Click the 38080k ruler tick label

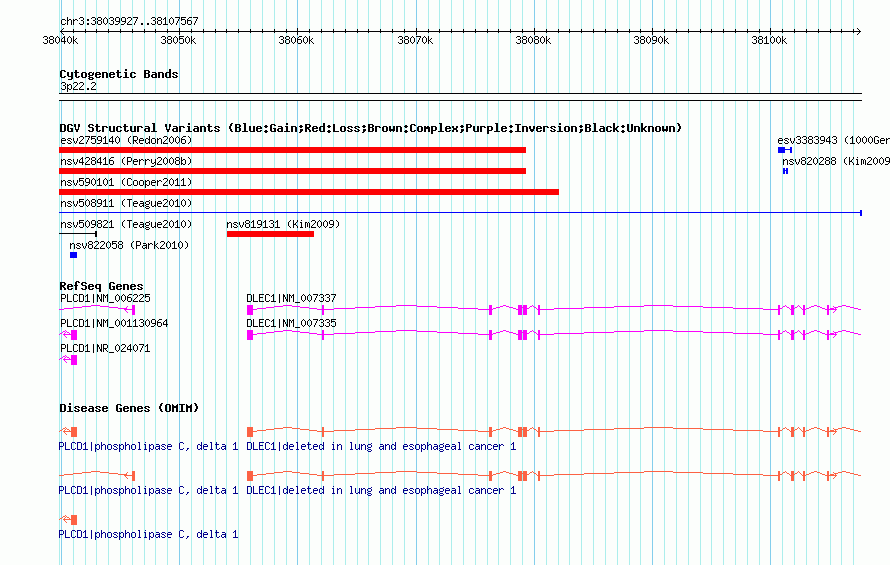533,40
